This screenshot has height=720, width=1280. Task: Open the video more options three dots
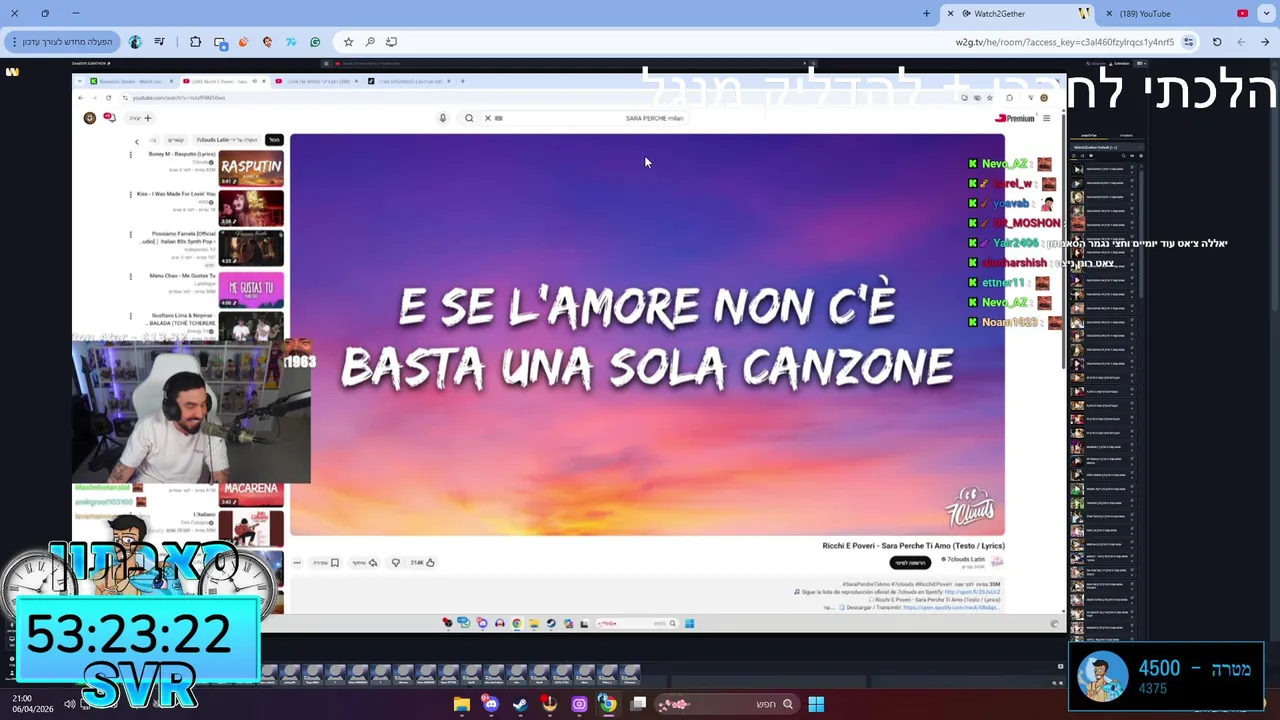pos(297,562)
